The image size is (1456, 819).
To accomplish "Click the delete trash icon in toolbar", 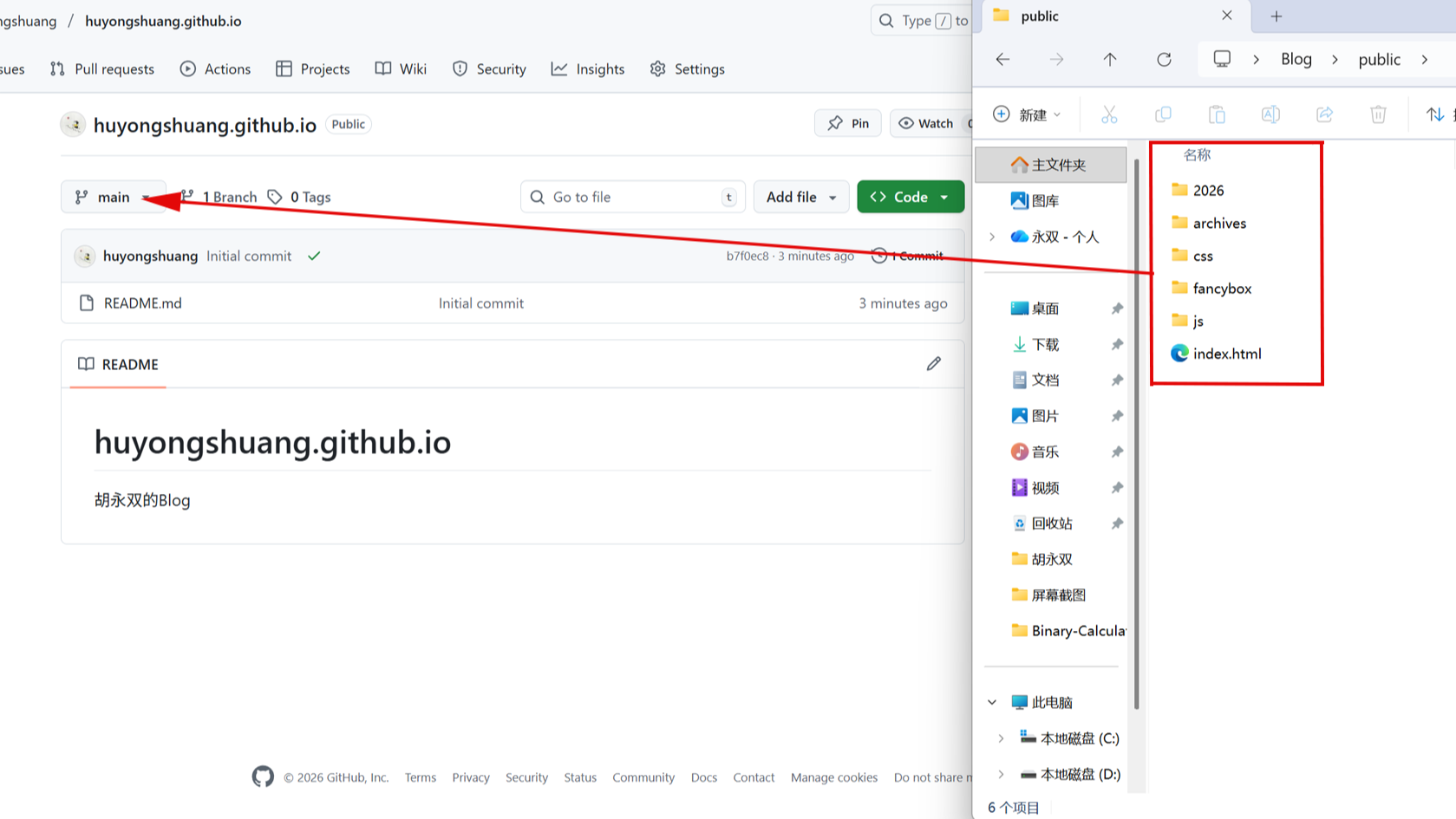I will click(1378, 114).
